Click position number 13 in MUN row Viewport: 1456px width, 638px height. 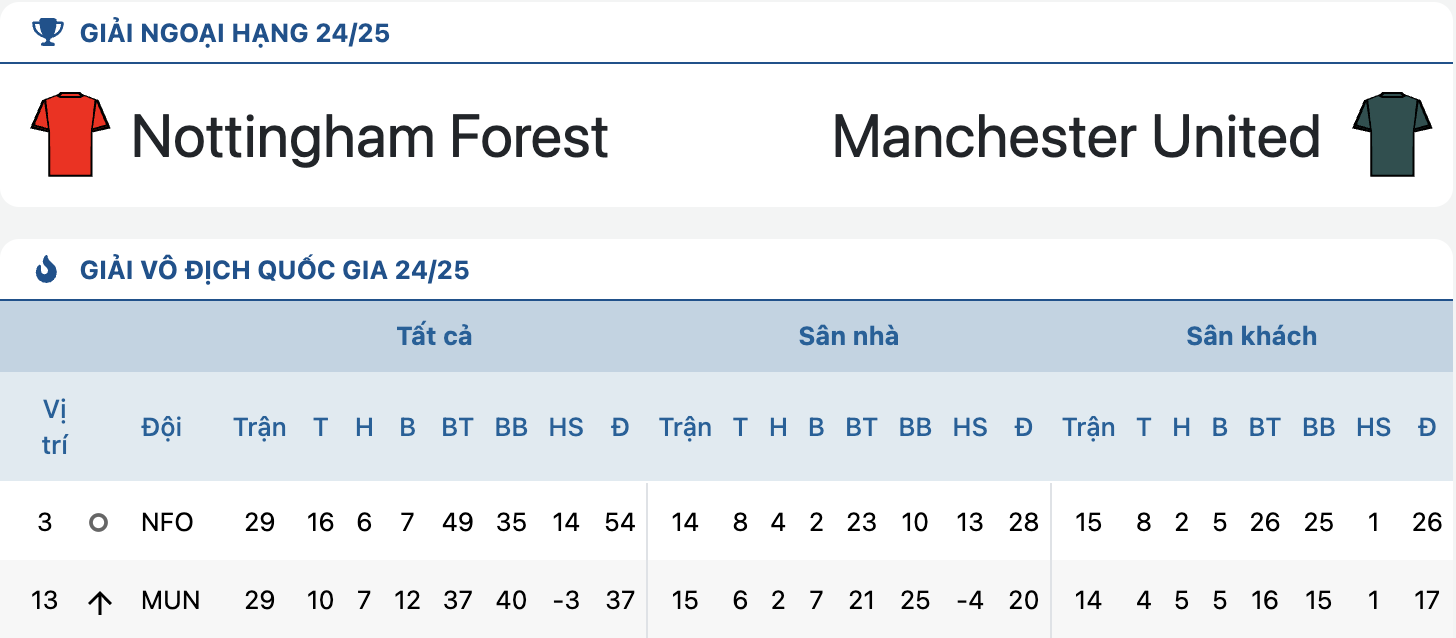tap(45, 601)
